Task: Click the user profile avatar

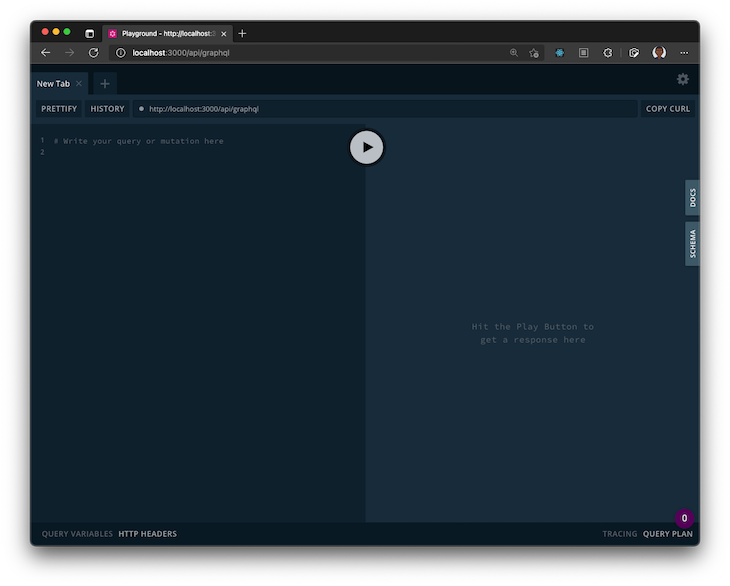Action: 659,53
